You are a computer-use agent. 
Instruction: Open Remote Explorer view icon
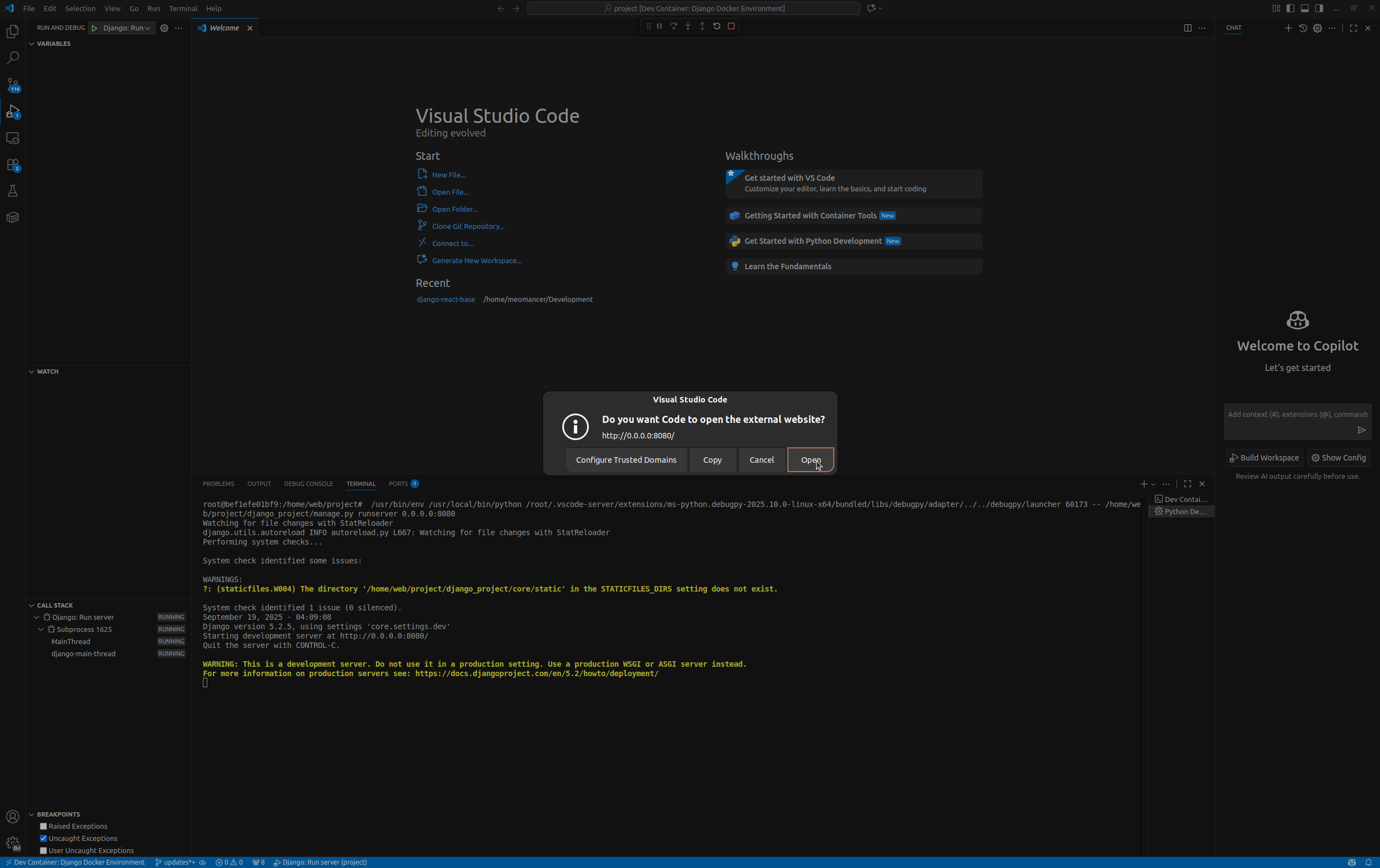pyautogui.click(x=13, y=138)
